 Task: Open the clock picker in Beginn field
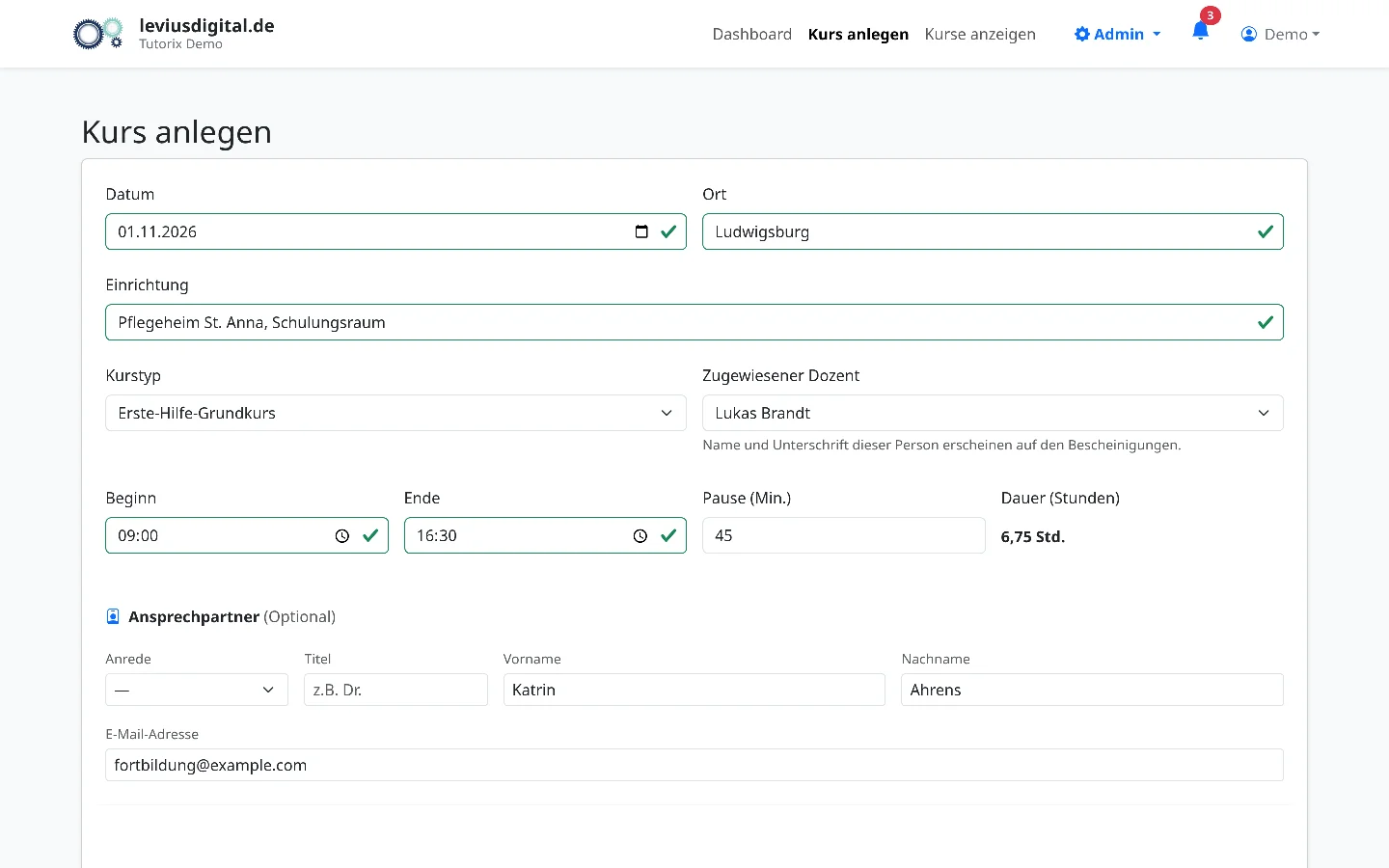pyautogui.click(x=342, y=536)
